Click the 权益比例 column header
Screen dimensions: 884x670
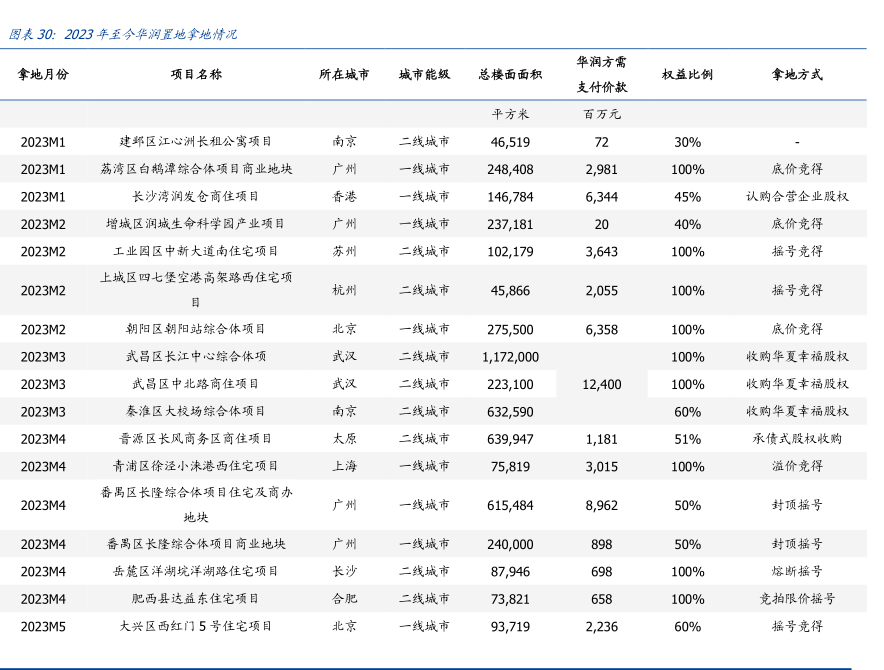coord(687,74)
